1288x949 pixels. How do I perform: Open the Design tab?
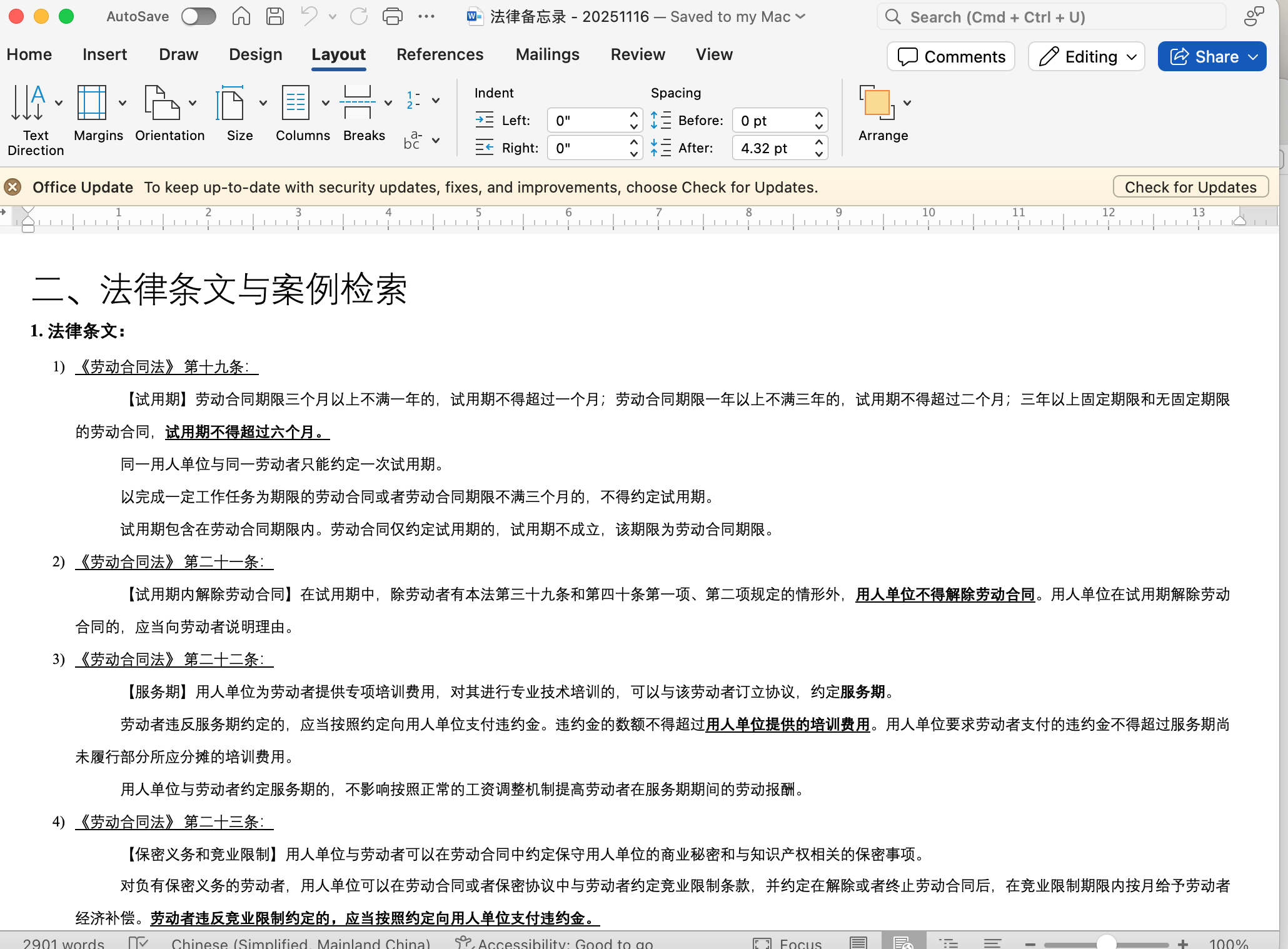click(256, 55)
